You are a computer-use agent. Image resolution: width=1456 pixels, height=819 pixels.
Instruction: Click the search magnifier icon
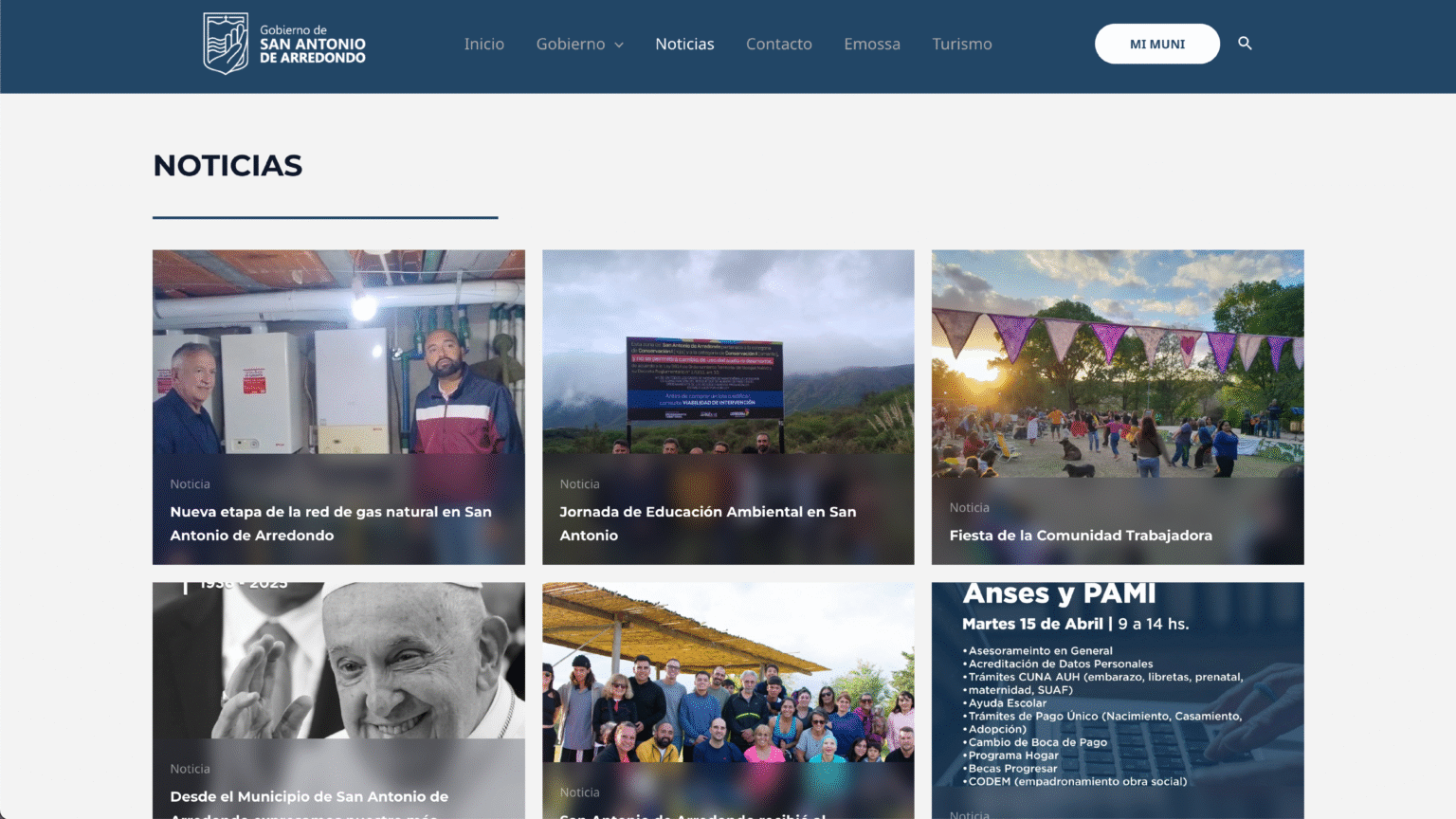coord(1245,44)
